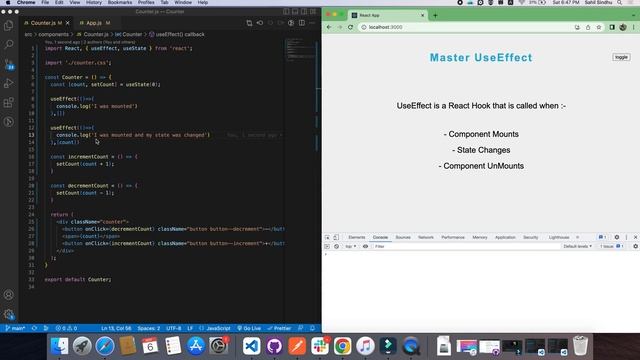Switch to DevTools Console tab

point(380,237)
